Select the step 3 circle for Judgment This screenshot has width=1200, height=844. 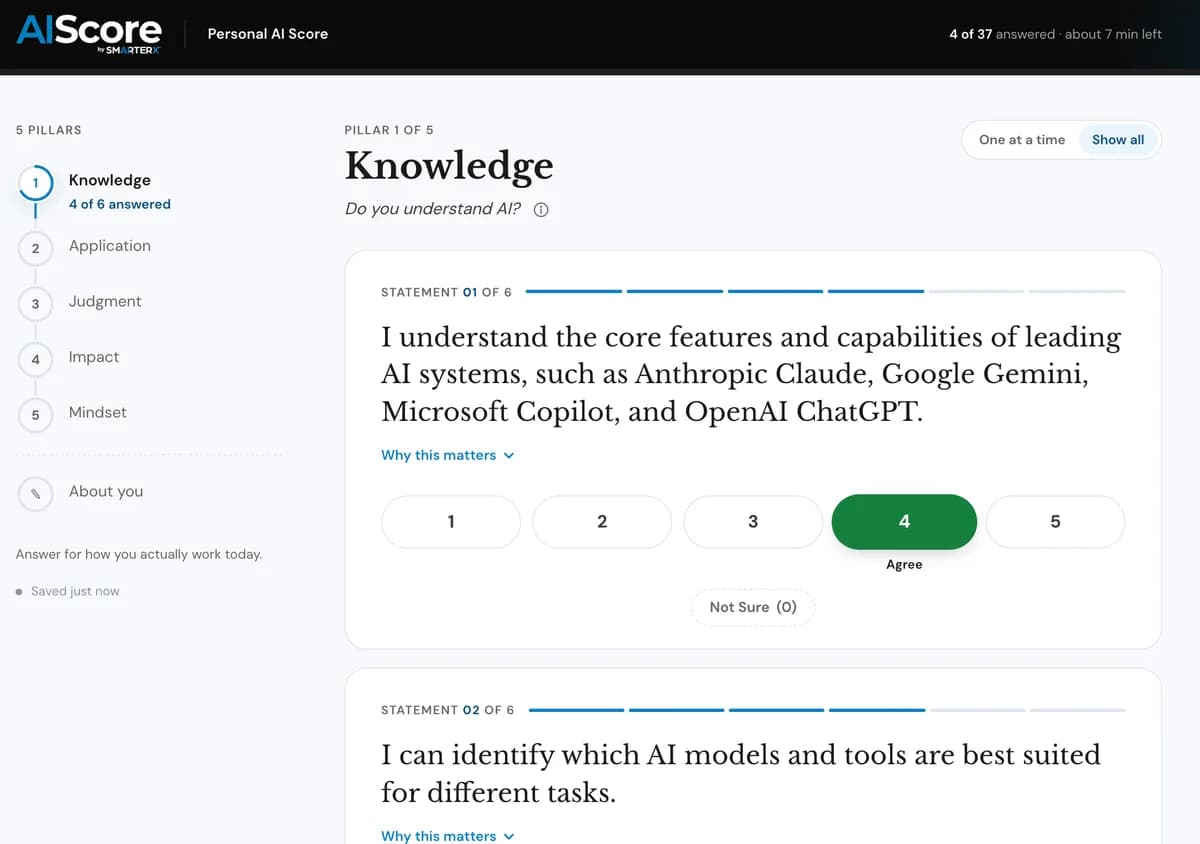tap(35, 303)
